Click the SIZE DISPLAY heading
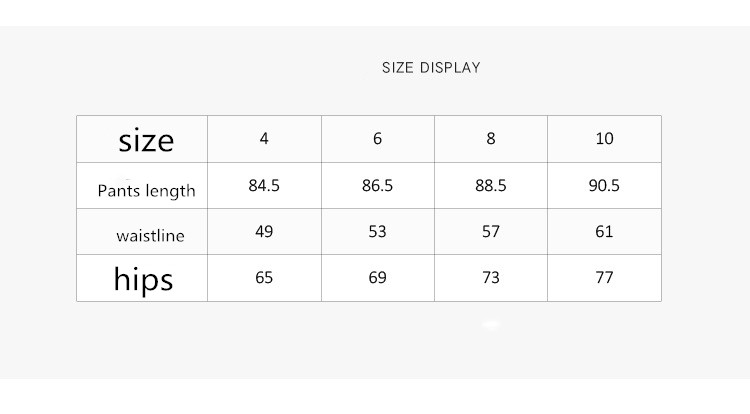This screenshot has height=414, width=750. click(431, 68)
